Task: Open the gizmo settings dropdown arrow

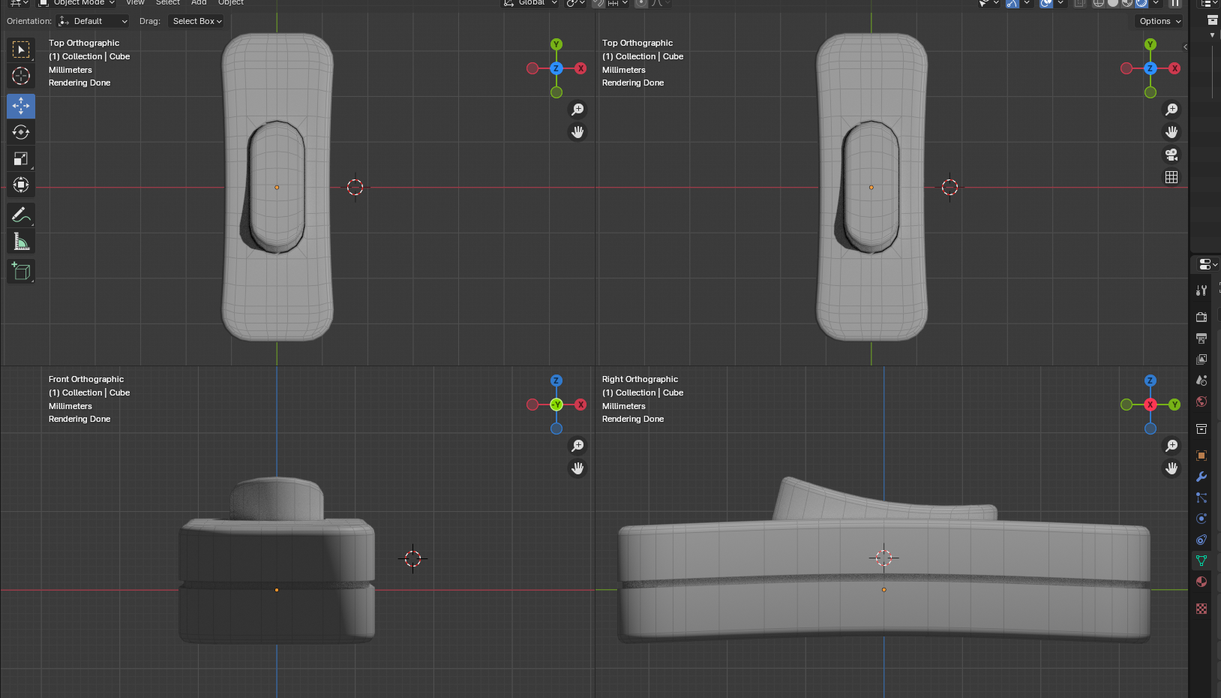Action: pos(1027,3)
